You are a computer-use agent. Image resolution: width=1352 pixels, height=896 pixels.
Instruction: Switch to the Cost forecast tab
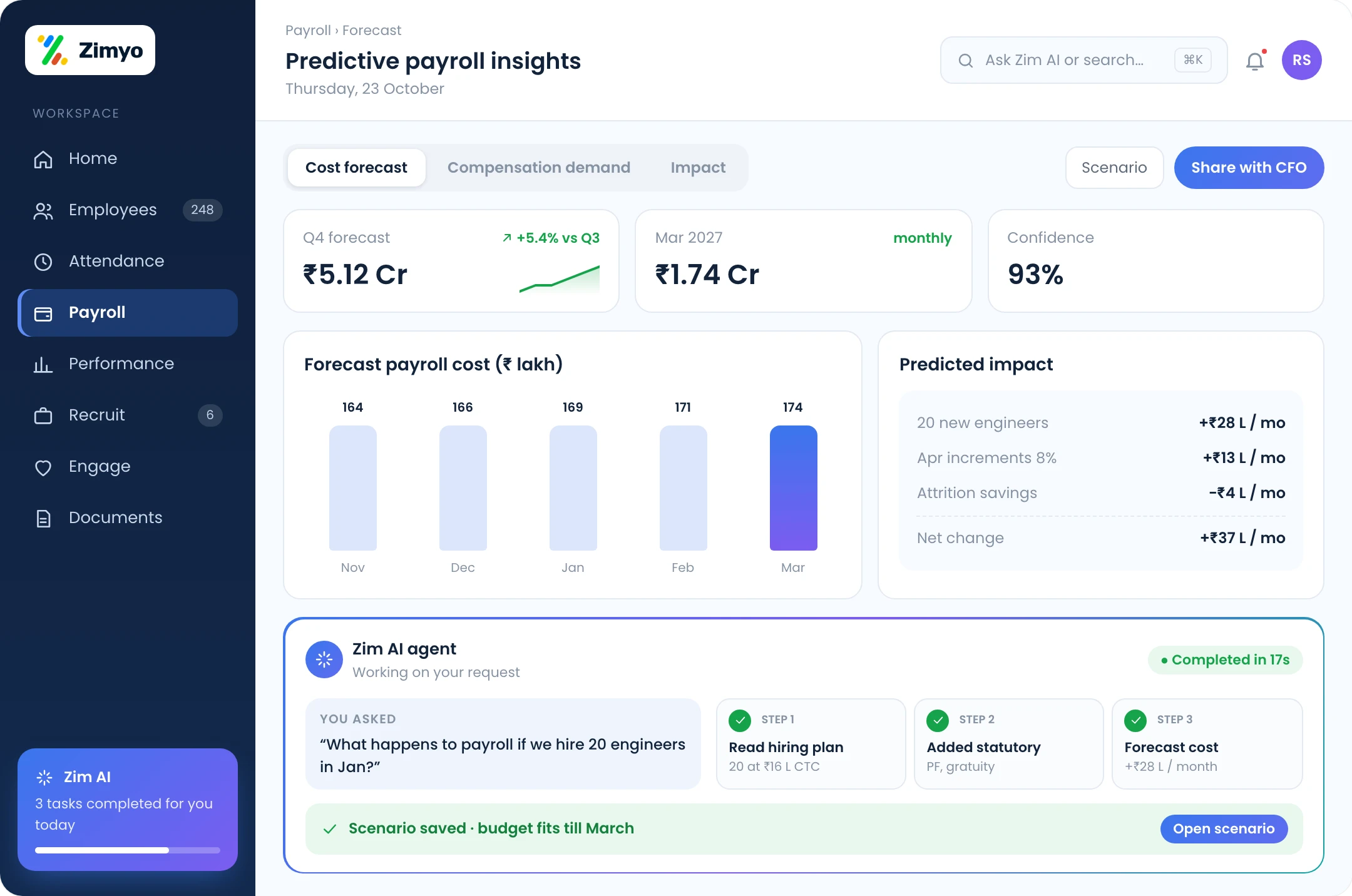(356, 168)
